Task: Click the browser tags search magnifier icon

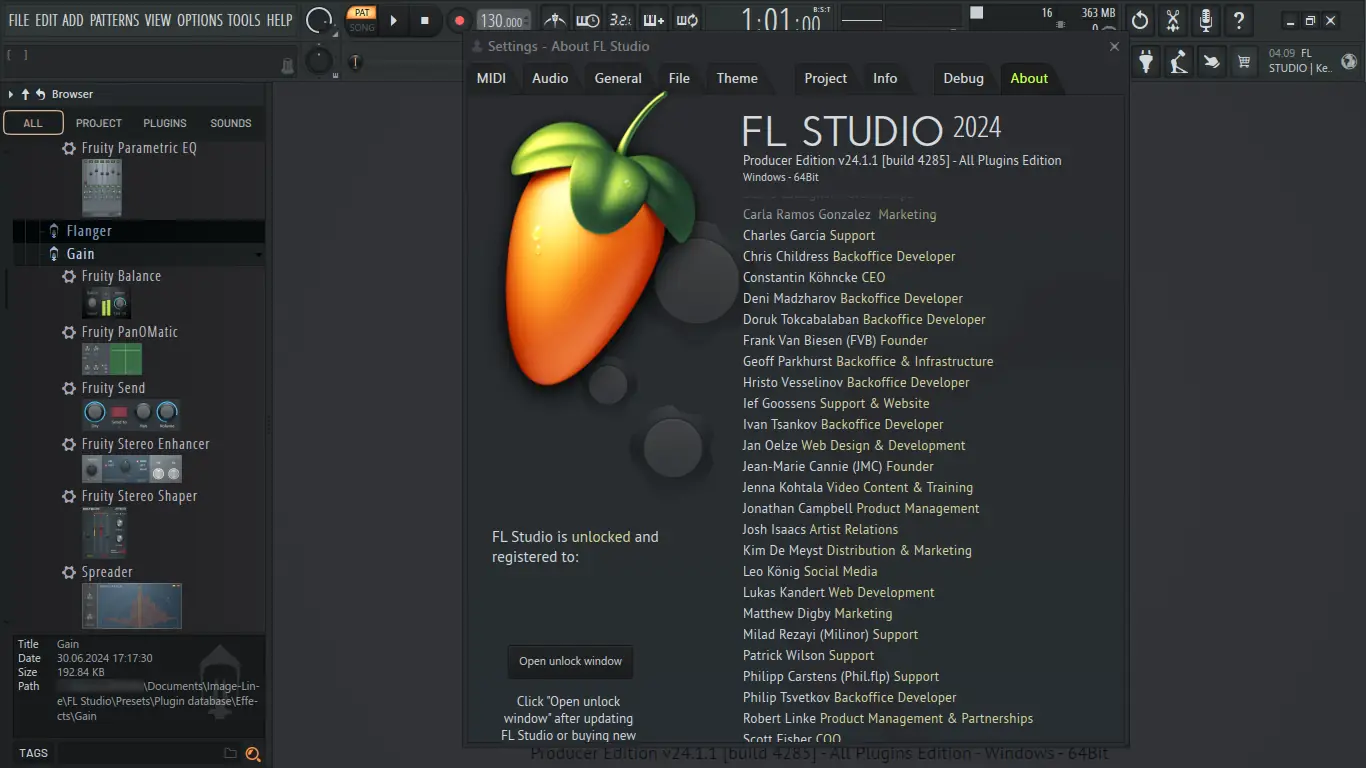Action: 253,754
